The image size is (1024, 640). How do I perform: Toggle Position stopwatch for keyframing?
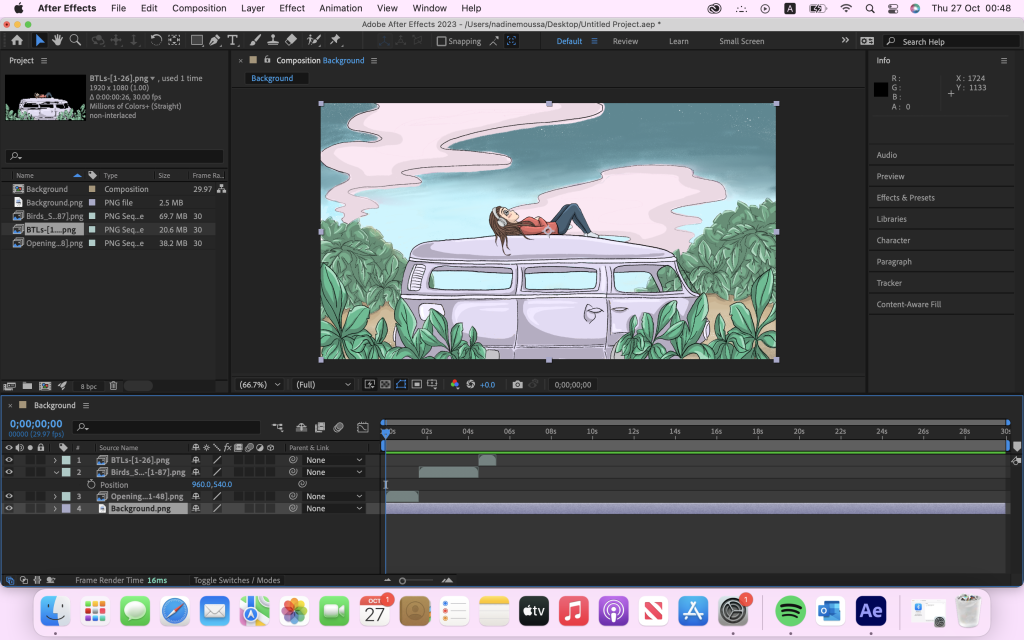tap(91, 485)
